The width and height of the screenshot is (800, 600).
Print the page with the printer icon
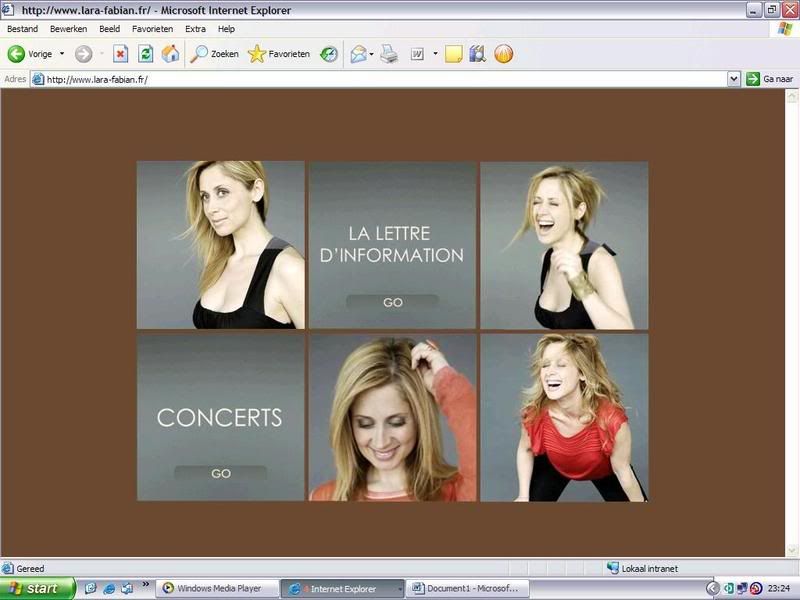pos(389,54)
